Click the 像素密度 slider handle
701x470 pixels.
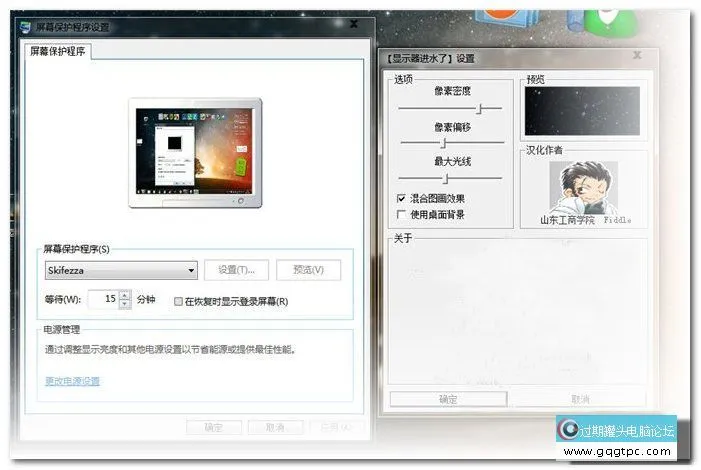click(481, 107)
